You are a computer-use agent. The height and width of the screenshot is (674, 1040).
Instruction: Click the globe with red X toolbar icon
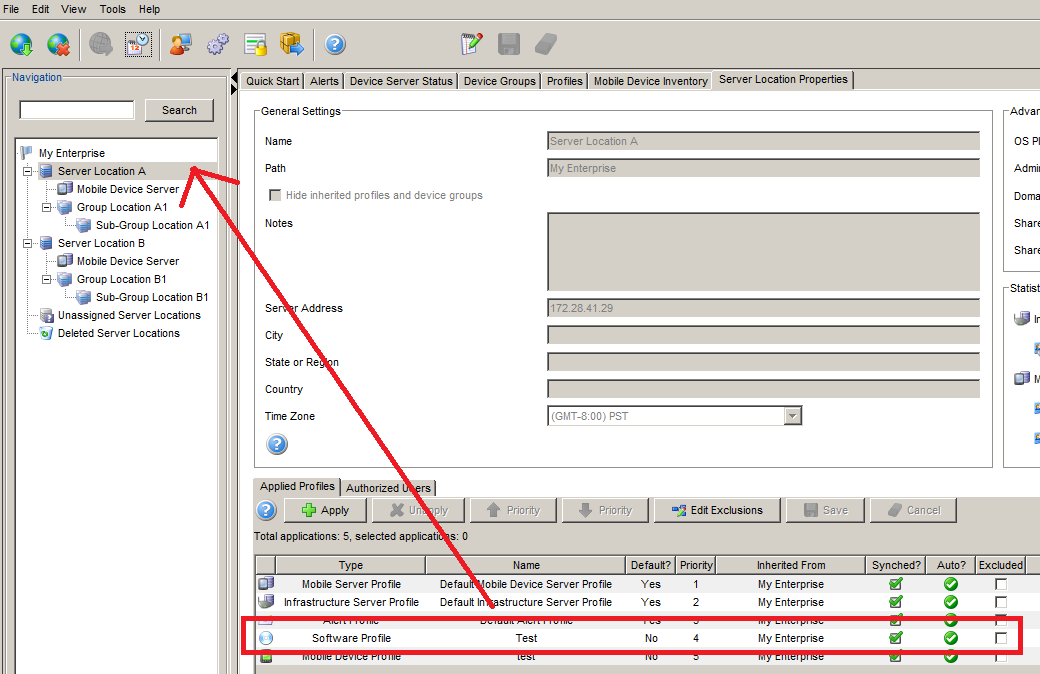pos(59,44)
